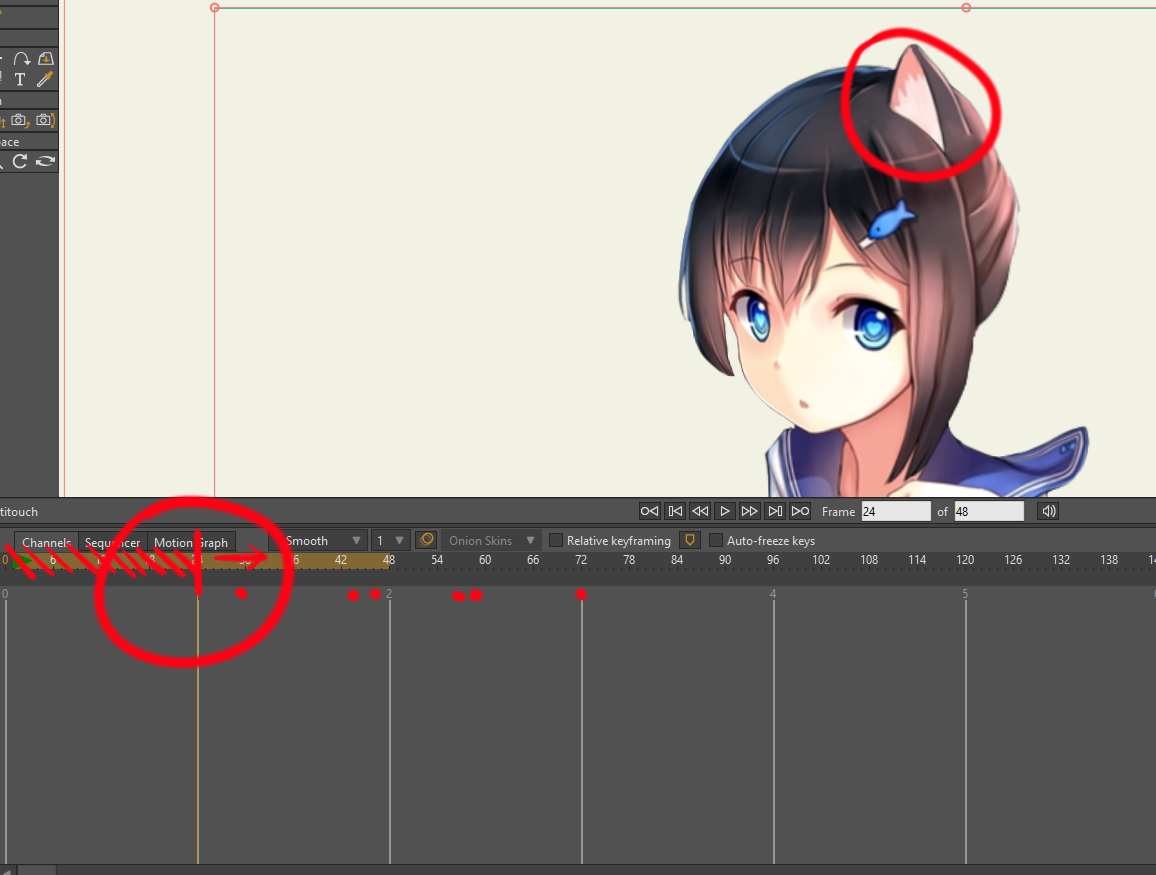Select camera tool with orange bracket
The width and height of the screenshot is (1156, 875).
pyautogui.click(x=45, y=119)
